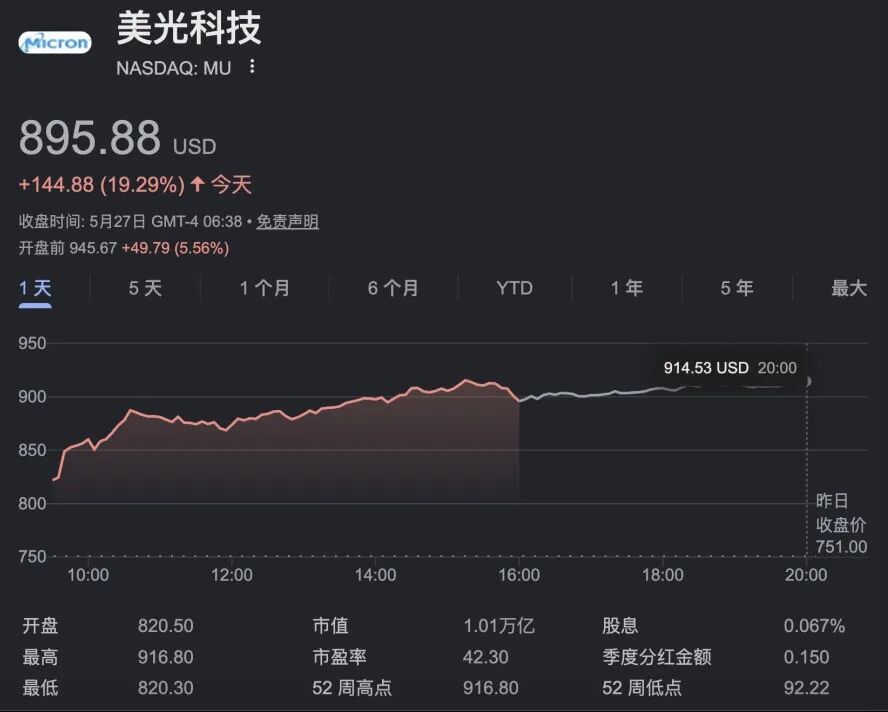888x712 pixels.
Task: Click the Micron logo icon
Action: (55, 42)
